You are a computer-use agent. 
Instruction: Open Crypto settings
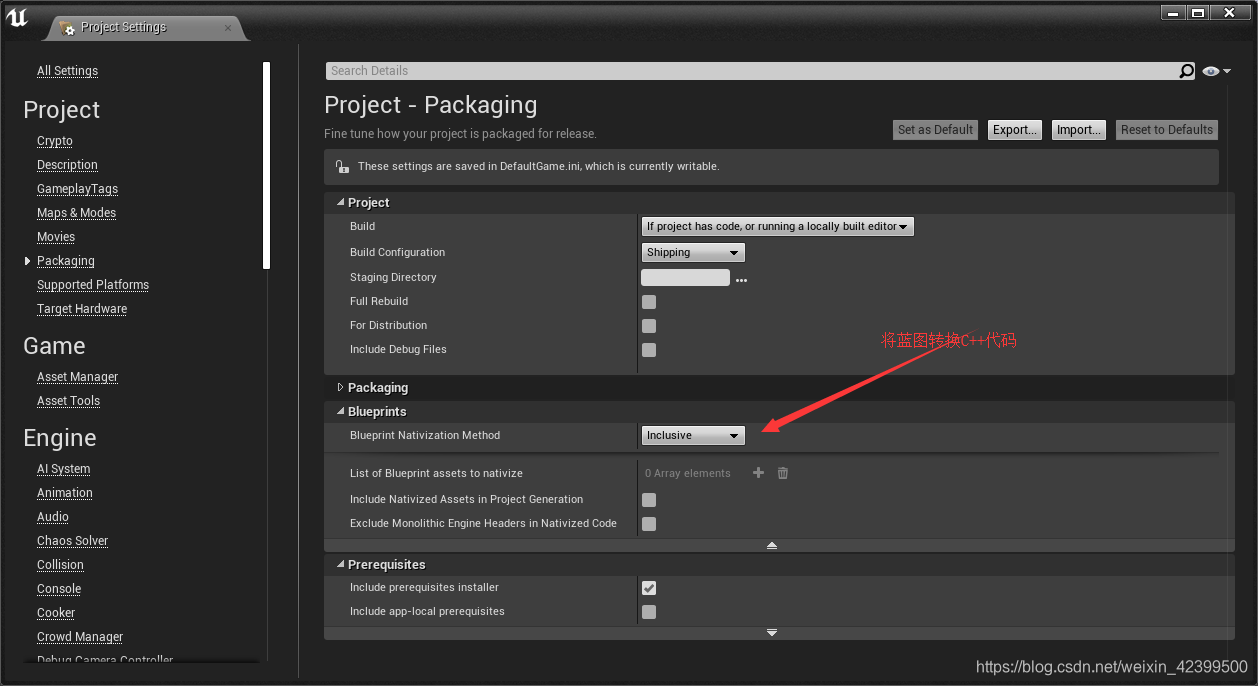coord(55,141)
